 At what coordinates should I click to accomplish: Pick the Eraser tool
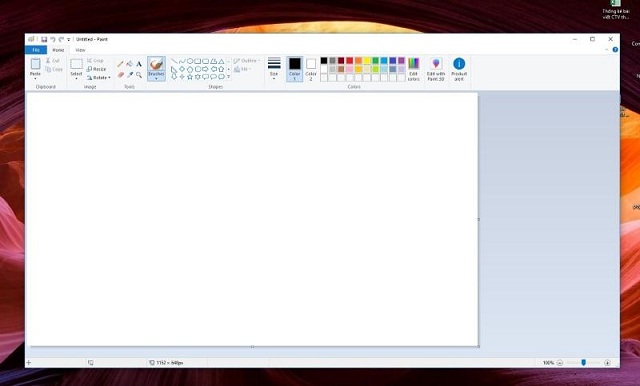pos(120,75)
